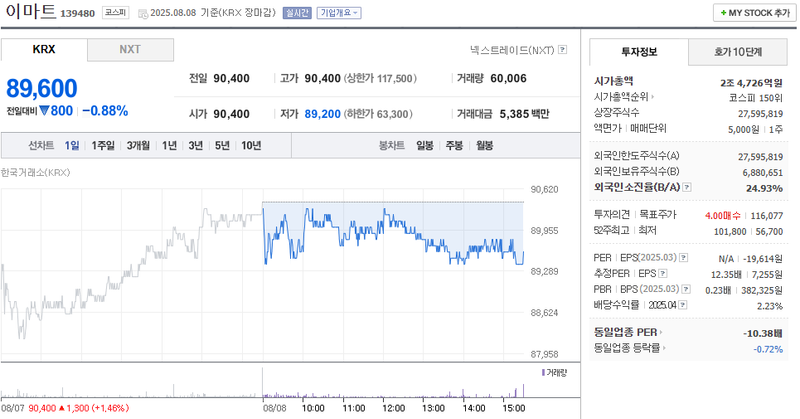The height and width of the screenshot is (419, 800).
Task: Open the 기업개요 dropdown
Action: tap(339, 13)
